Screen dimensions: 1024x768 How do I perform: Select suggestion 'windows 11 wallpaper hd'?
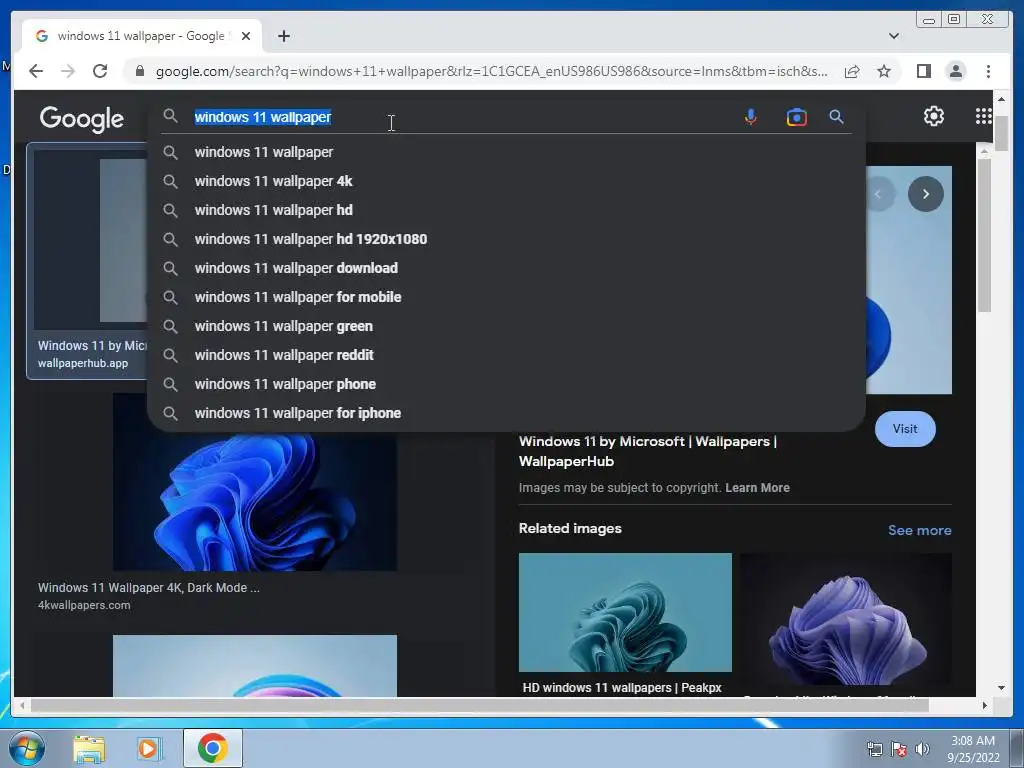point(506,210)
